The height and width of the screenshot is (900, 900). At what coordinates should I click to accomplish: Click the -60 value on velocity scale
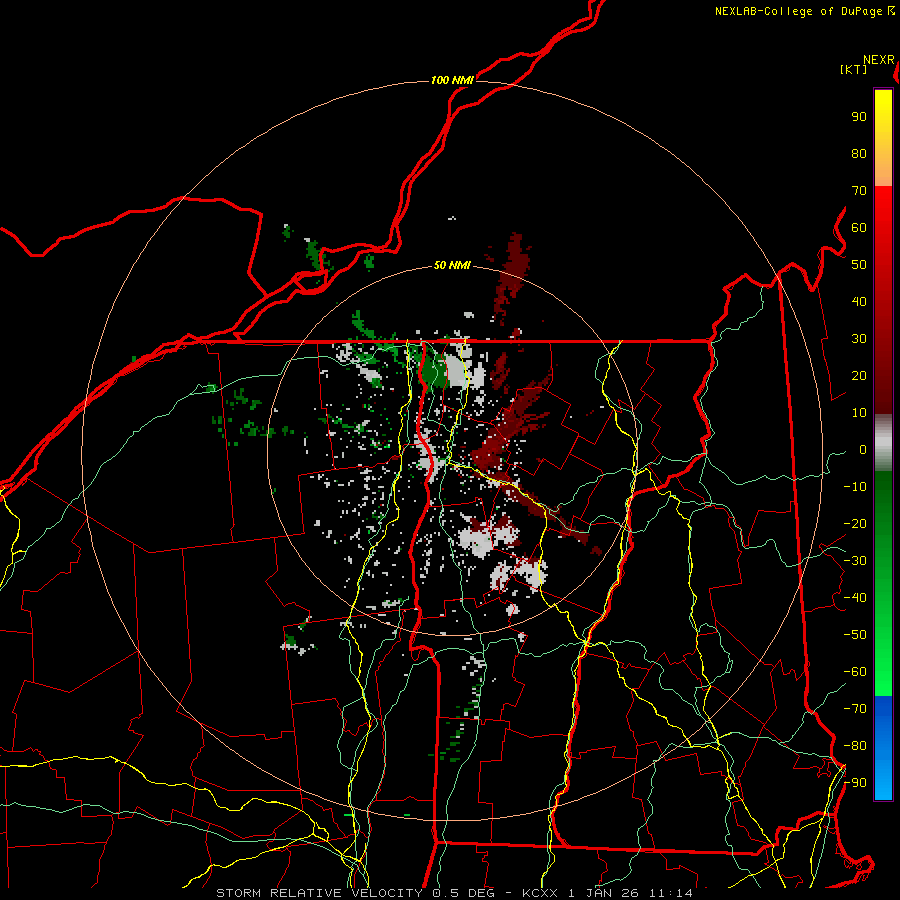click(x=855, y=672)
